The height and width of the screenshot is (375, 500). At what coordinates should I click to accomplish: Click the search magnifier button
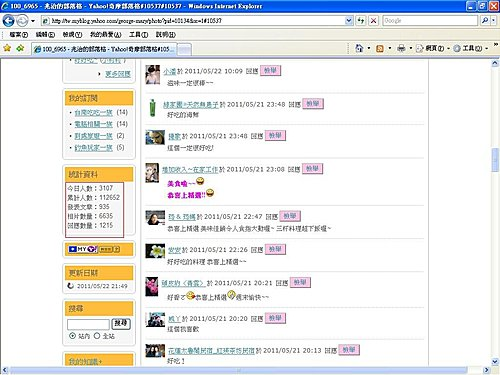coord(485,21)
